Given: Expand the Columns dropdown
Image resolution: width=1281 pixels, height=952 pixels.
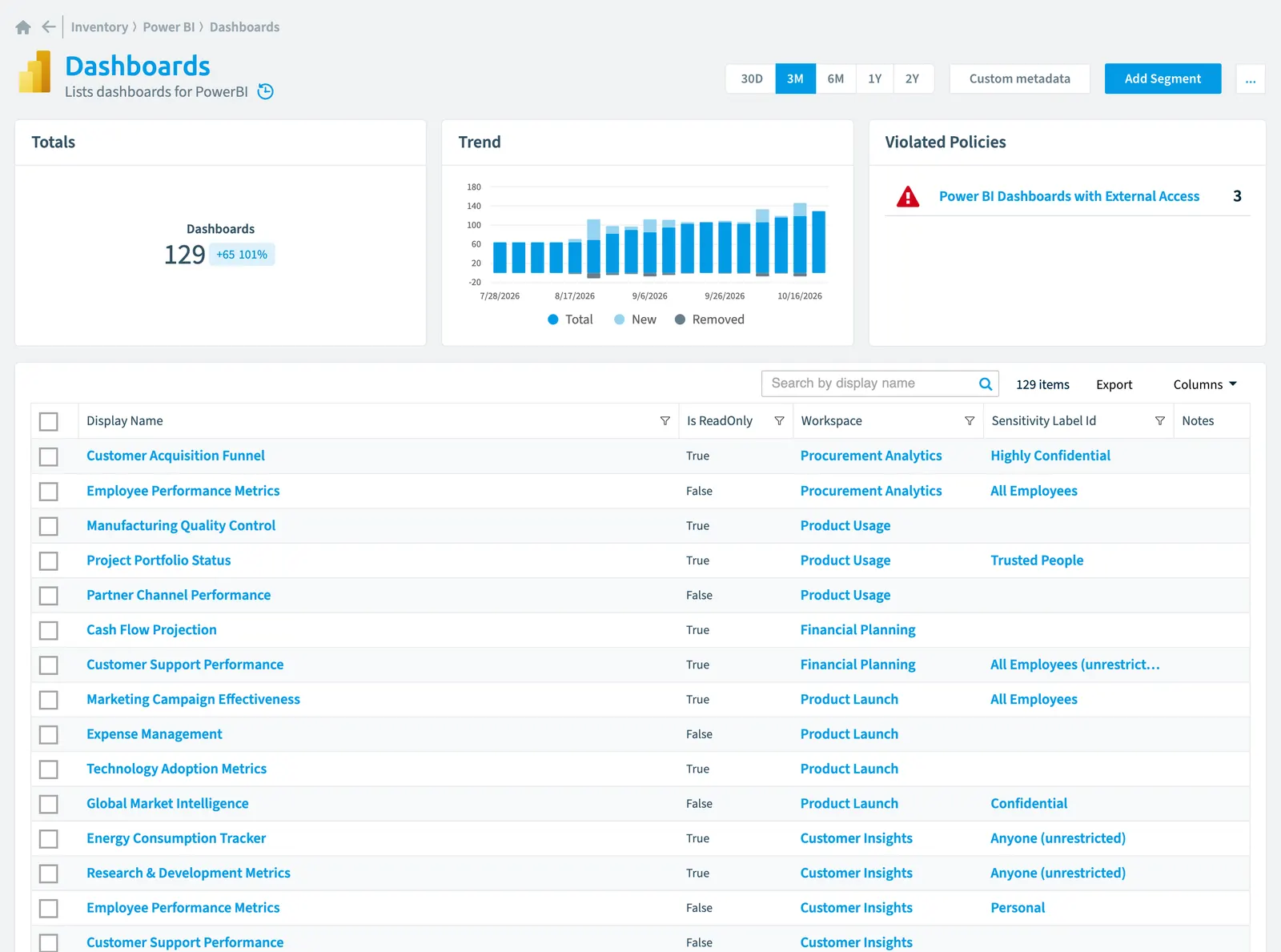Looking at the screenshot, I should tap(1205, 384).
